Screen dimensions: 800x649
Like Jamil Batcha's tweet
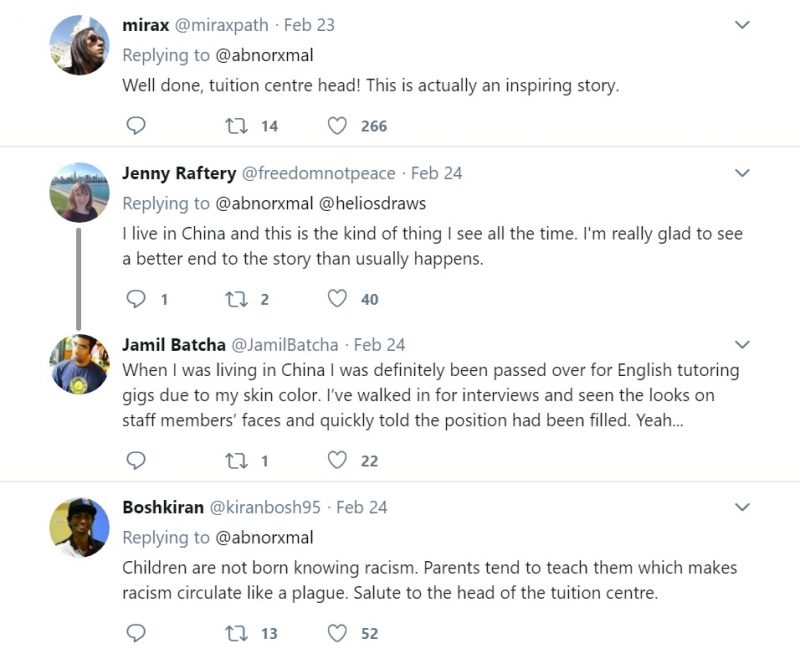[337, 460]
